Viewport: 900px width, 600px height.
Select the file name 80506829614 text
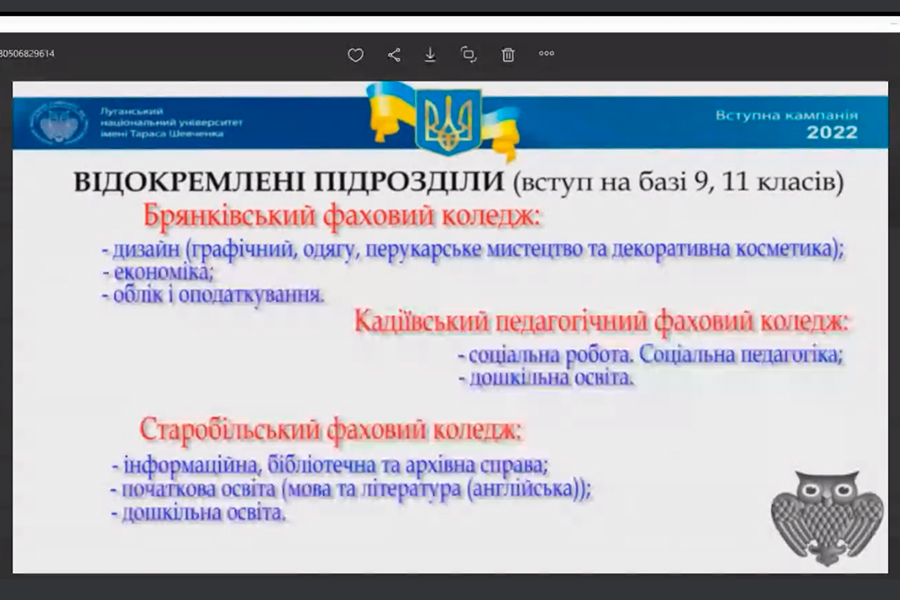click(x=27, y=53)
